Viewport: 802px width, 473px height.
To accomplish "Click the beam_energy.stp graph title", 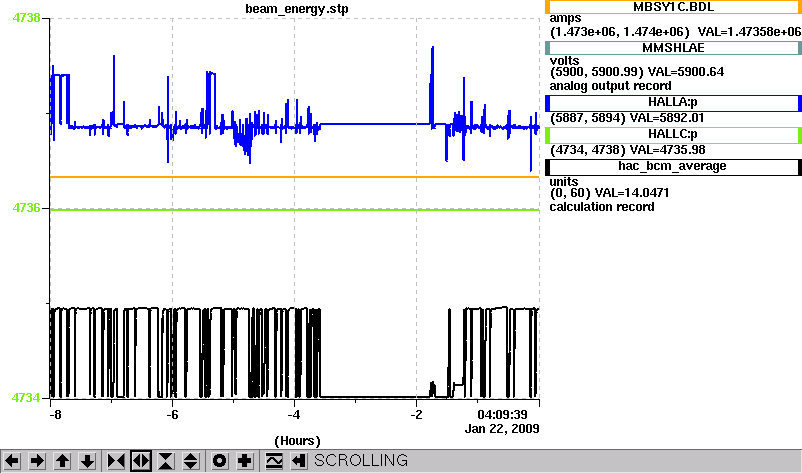I will (297, 9).
